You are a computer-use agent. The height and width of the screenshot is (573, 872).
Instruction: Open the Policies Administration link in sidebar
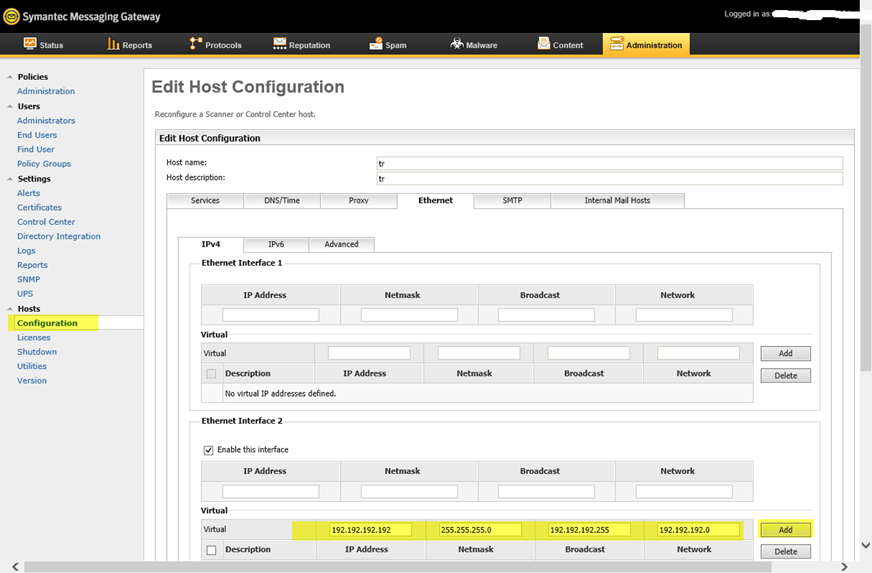coord(46,91)
